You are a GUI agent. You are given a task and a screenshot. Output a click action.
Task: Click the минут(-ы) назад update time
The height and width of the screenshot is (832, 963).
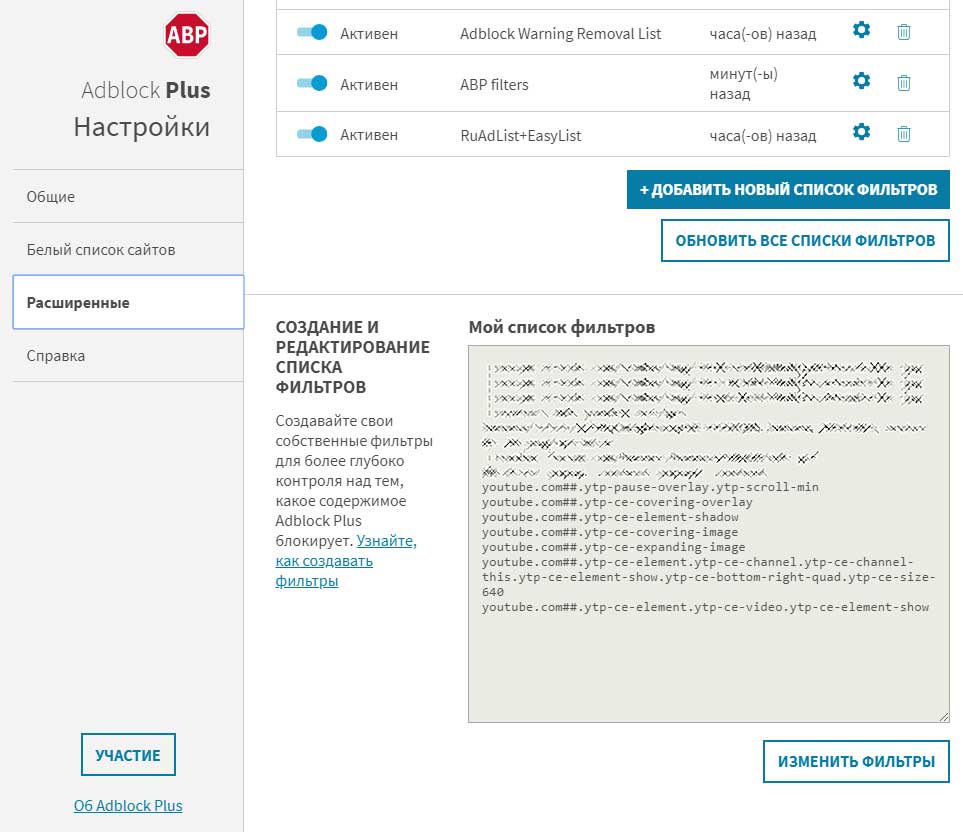click(744, 84)
